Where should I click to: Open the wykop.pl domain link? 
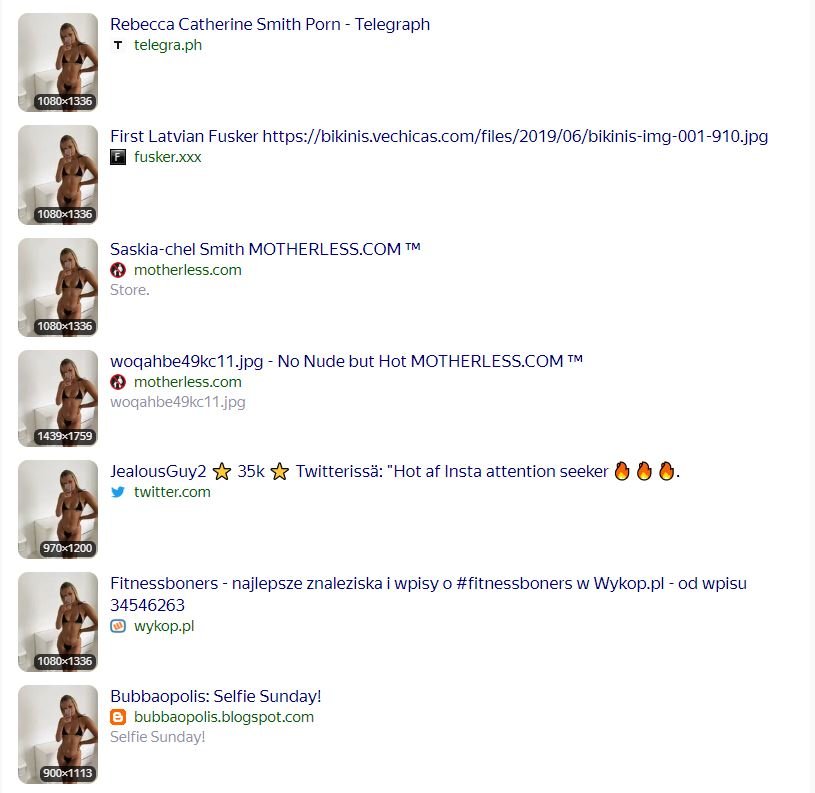click(164, 626)
